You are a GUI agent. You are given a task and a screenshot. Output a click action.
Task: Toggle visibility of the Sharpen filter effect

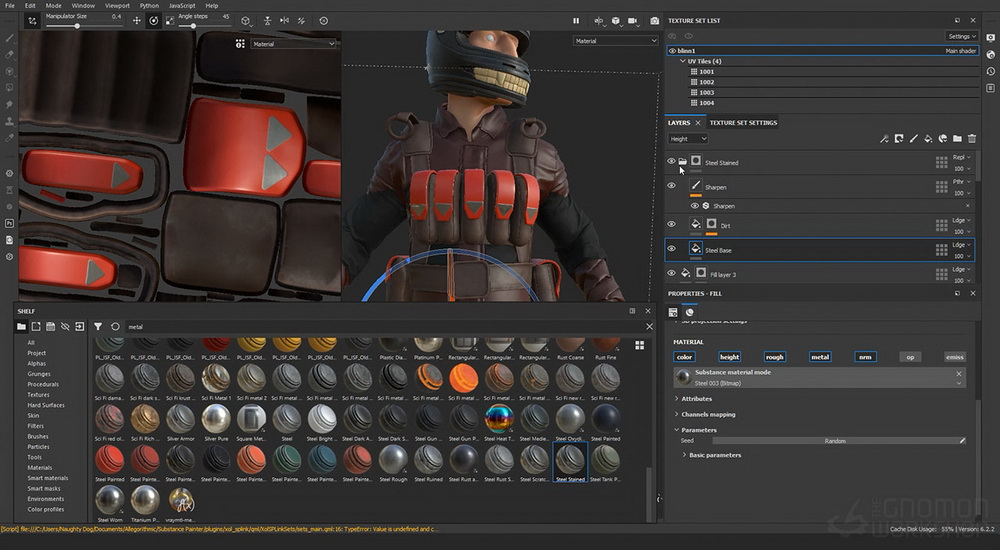695,206
